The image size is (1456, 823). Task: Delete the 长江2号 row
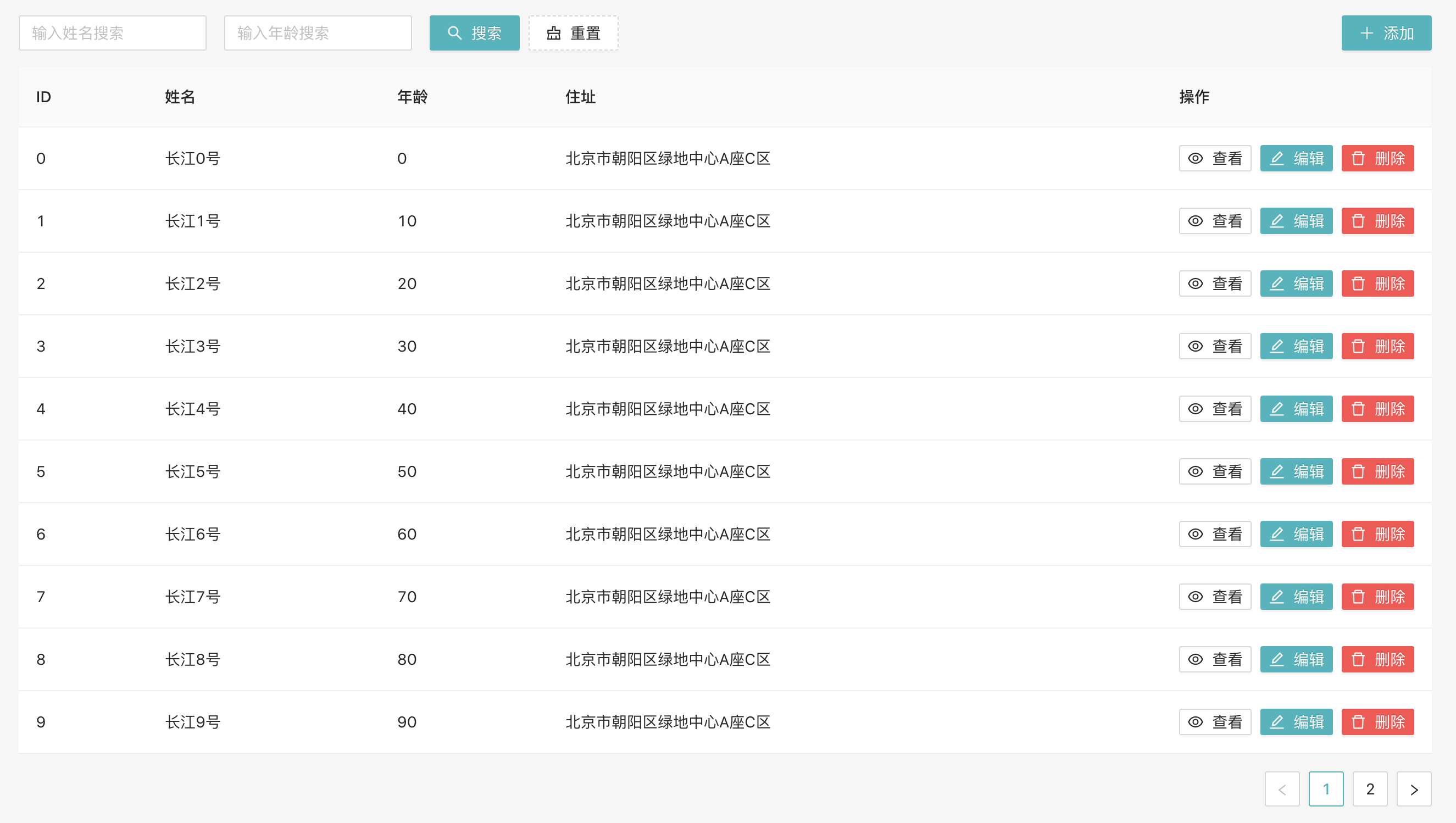pos(1377,283)
